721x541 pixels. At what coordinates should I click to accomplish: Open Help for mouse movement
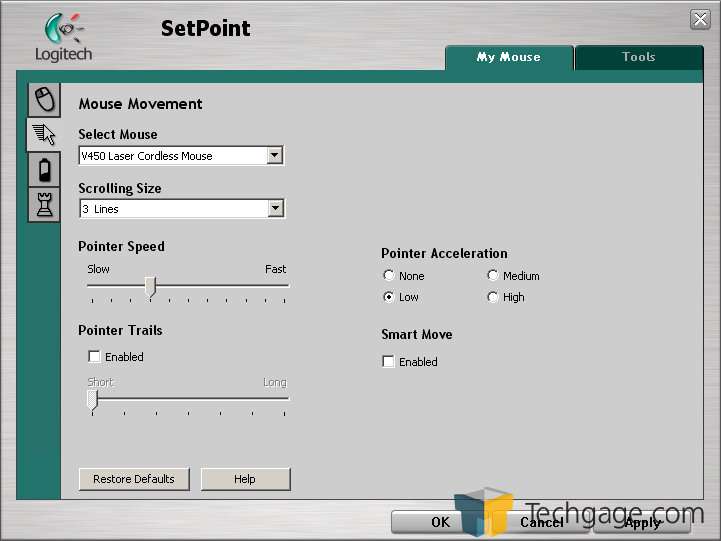point(245,479)
